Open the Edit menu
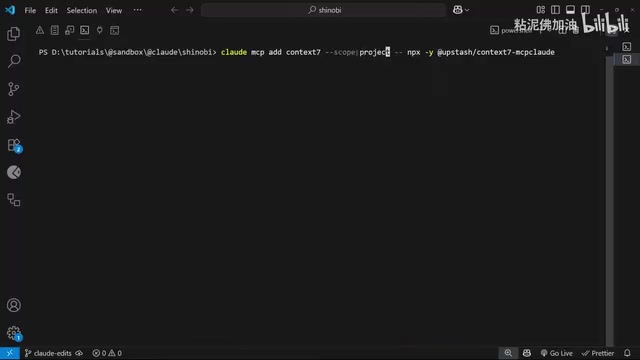The image size is (640, 360). pyautogui.click(x=51, y=10)
